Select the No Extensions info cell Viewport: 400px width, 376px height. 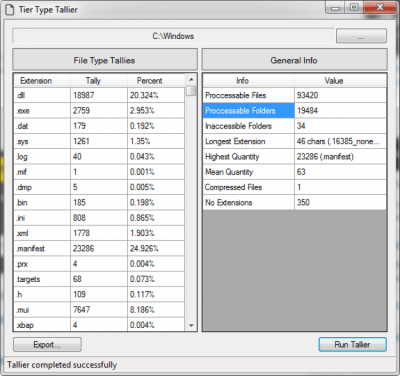click(248, 203)
